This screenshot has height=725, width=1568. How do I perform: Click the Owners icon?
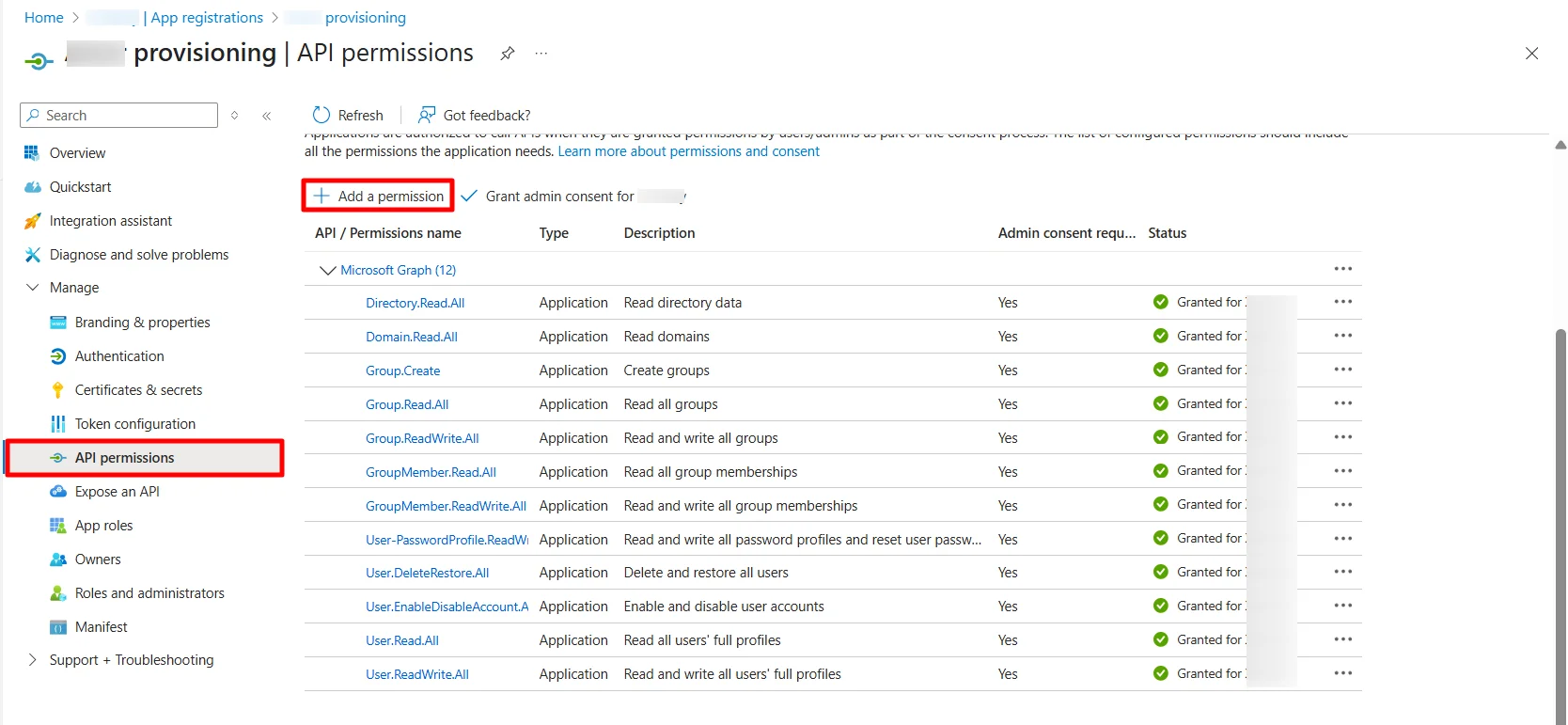[x=58, y=560]
